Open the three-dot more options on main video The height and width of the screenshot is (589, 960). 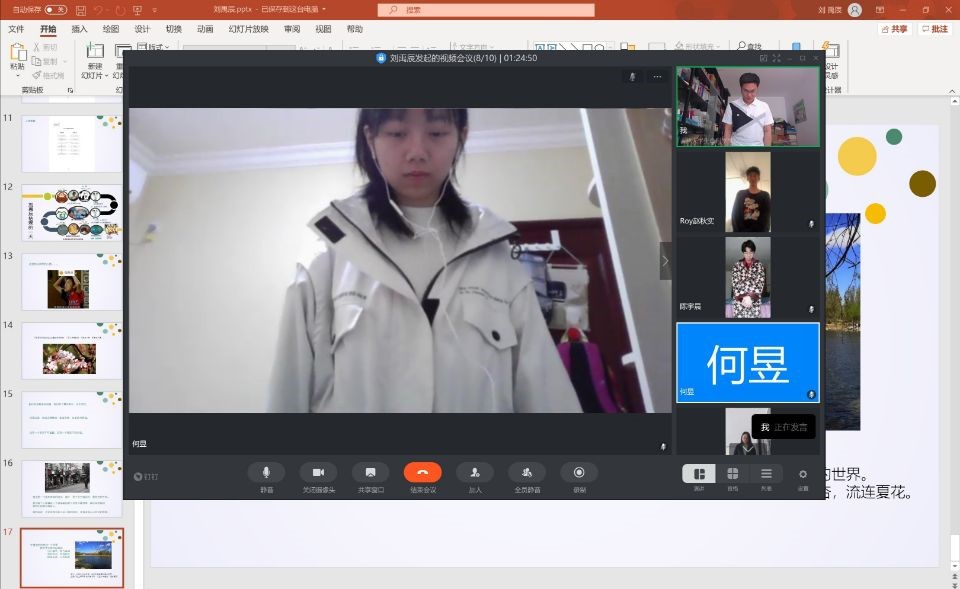pyautogui.click(x=657, y=76)
